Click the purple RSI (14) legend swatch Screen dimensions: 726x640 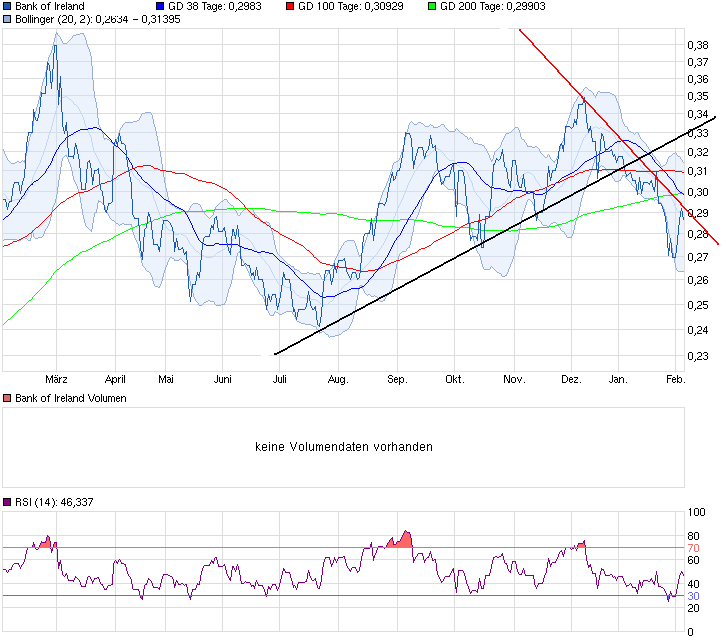[7, 502]
